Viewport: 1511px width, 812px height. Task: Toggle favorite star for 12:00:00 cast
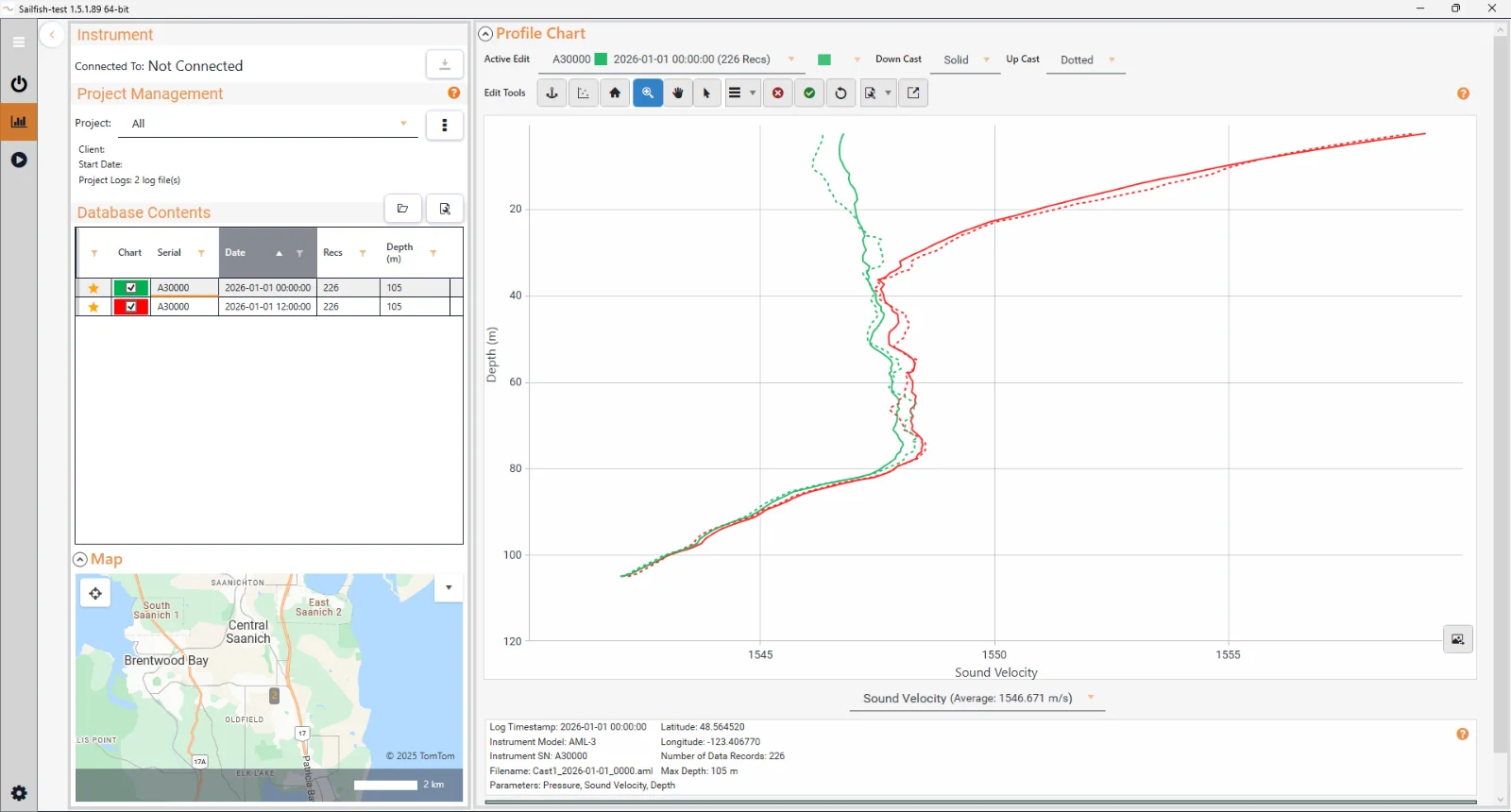tap(93, 307)
